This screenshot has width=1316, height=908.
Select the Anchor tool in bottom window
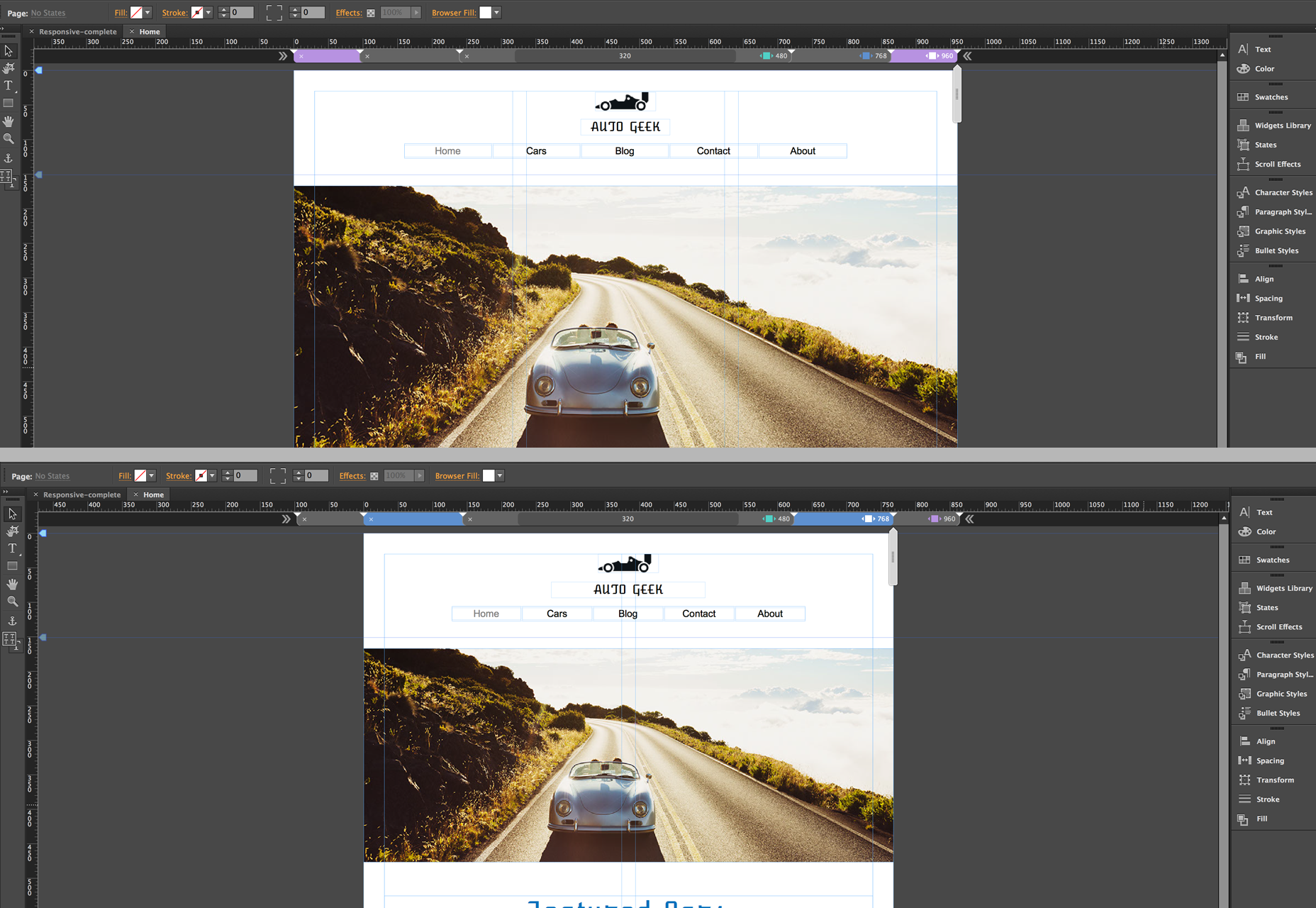(x=12, y=621)
